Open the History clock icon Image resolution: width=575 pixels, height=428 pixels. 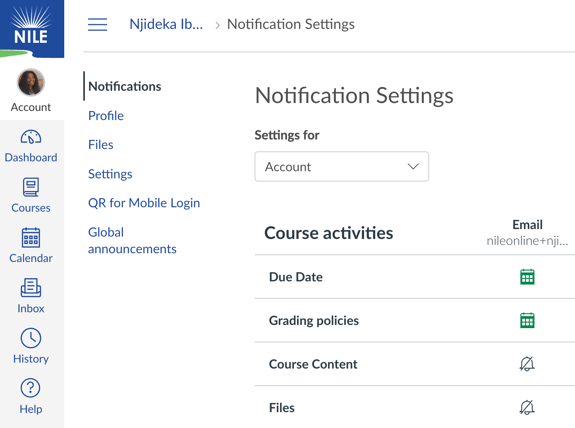point(31,338)
